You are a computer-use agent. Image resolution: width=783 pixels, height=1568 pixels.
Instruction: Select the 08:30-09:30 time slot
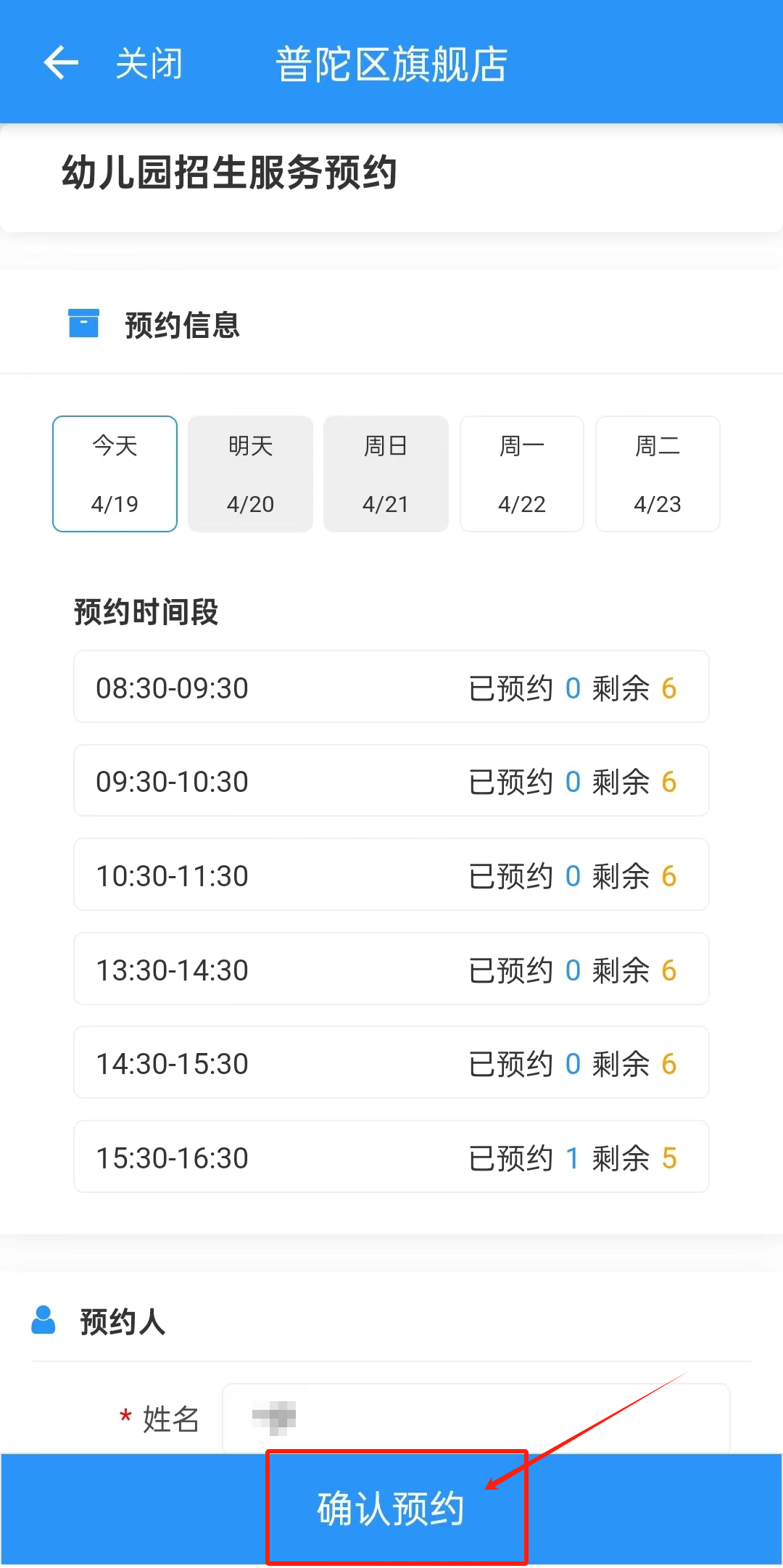coord(391,687)
